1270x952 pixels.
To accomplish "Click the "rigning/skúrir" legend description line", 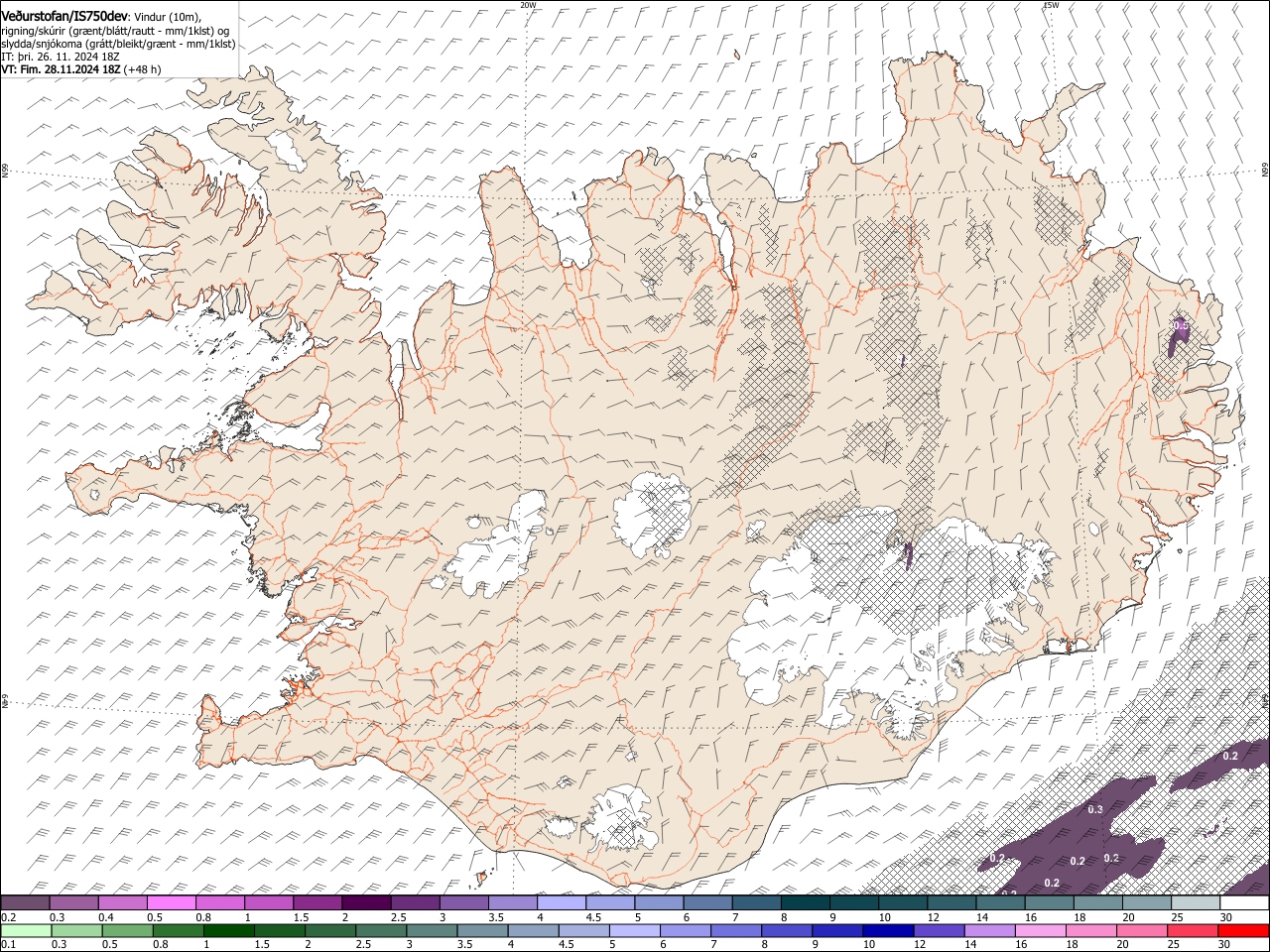I will click(x=115, y=31).
